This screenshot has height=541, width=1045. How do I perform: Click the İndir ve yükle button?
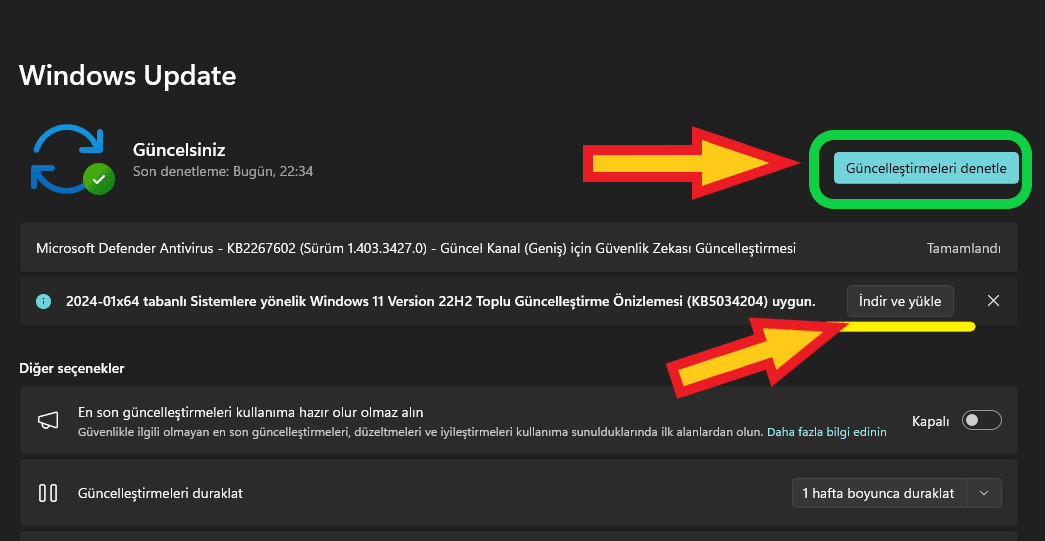point(900,301)
